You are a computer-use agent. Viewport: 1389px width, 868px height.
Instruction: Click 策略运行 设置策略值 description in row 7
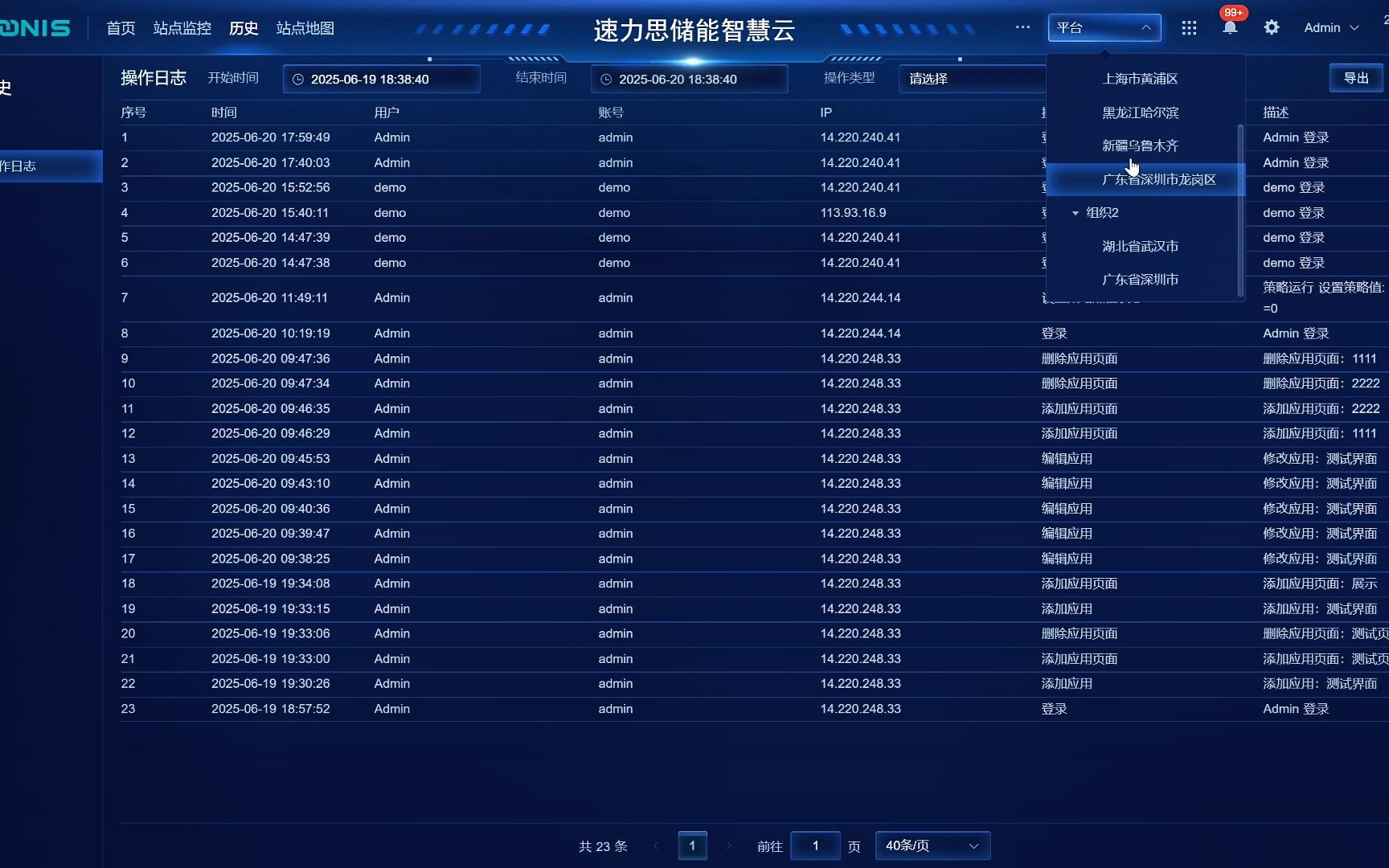pos(1324,297)
